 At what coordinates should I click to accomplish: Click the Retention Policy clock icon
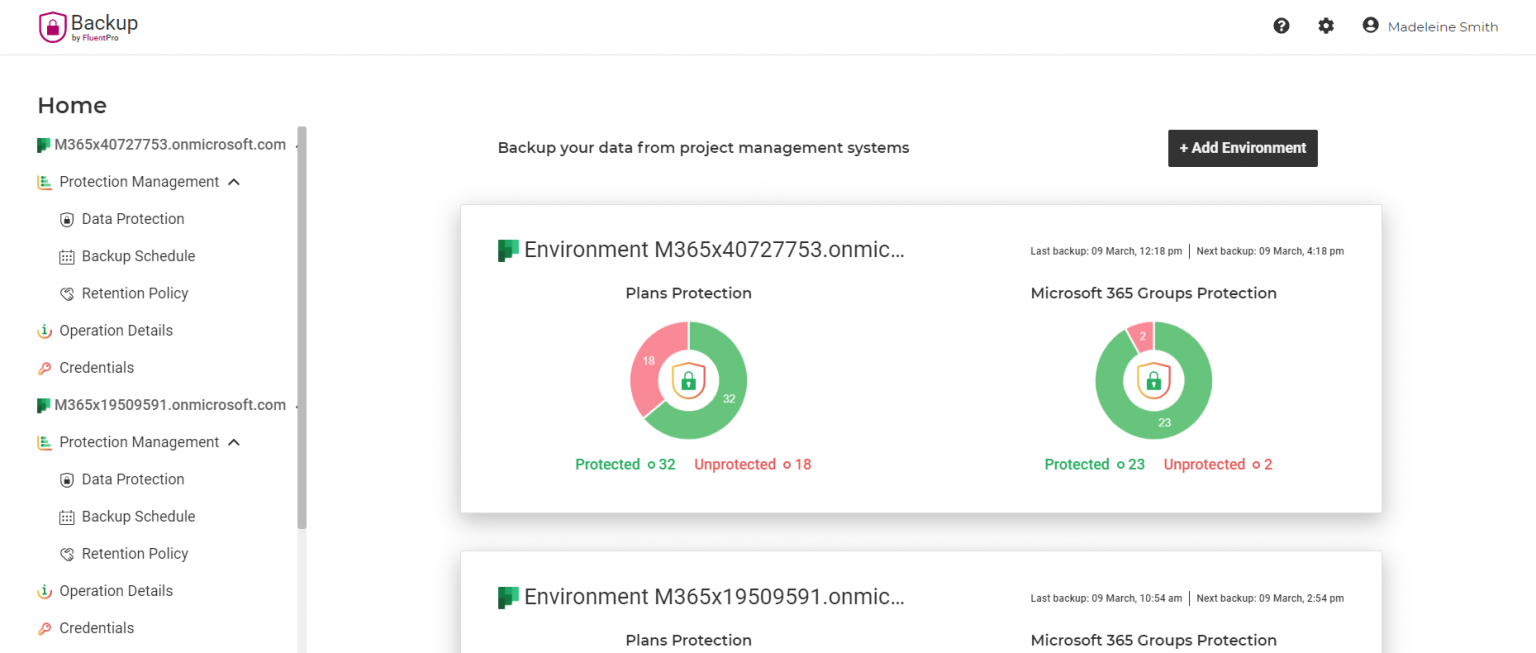click(66, 293)
